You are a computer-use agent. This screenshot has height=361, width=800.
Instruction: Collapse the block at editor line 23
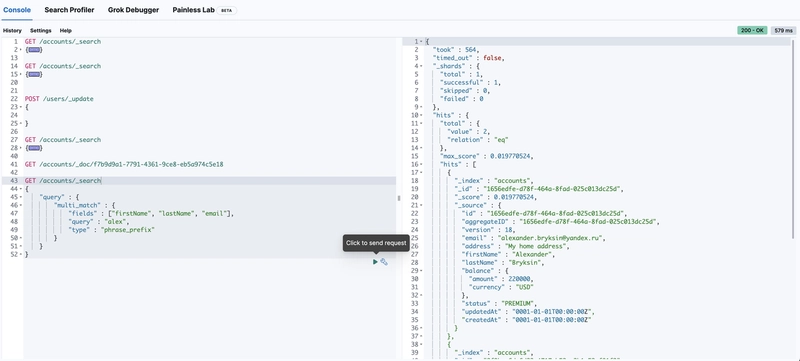click(x=20, y=107)
